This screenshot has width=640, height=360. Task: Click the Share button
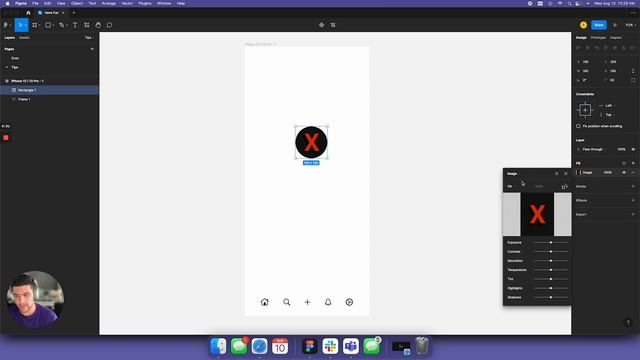pos(599,25)
